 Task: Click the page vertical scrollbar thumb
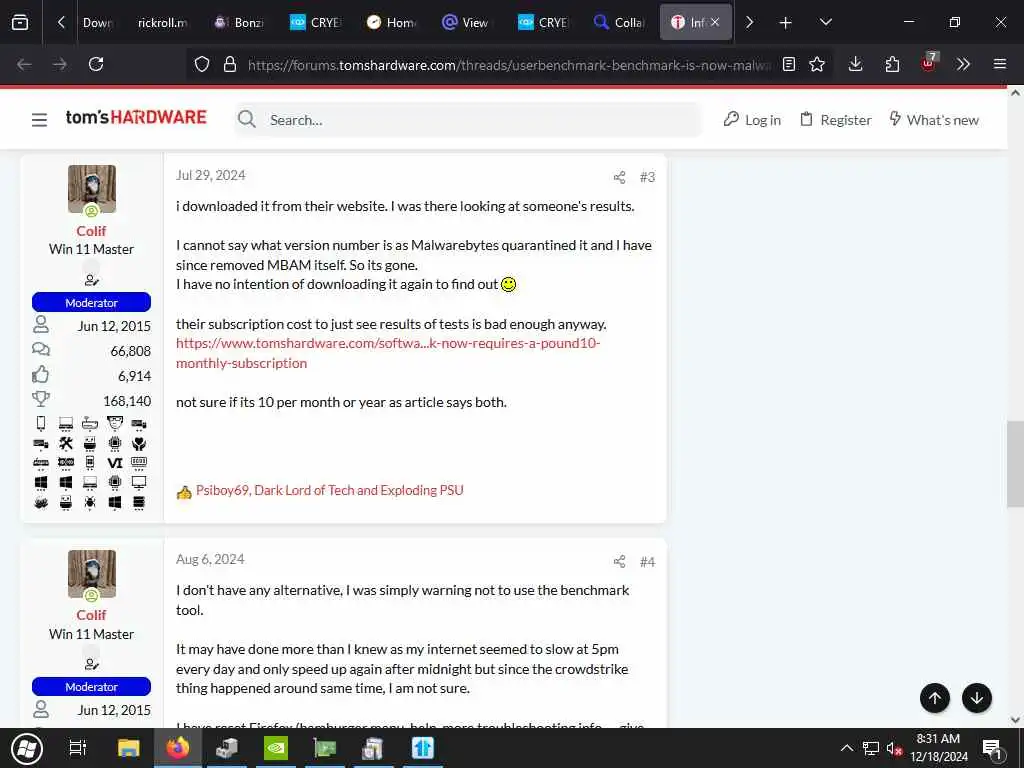click(x=1015, y=464)
